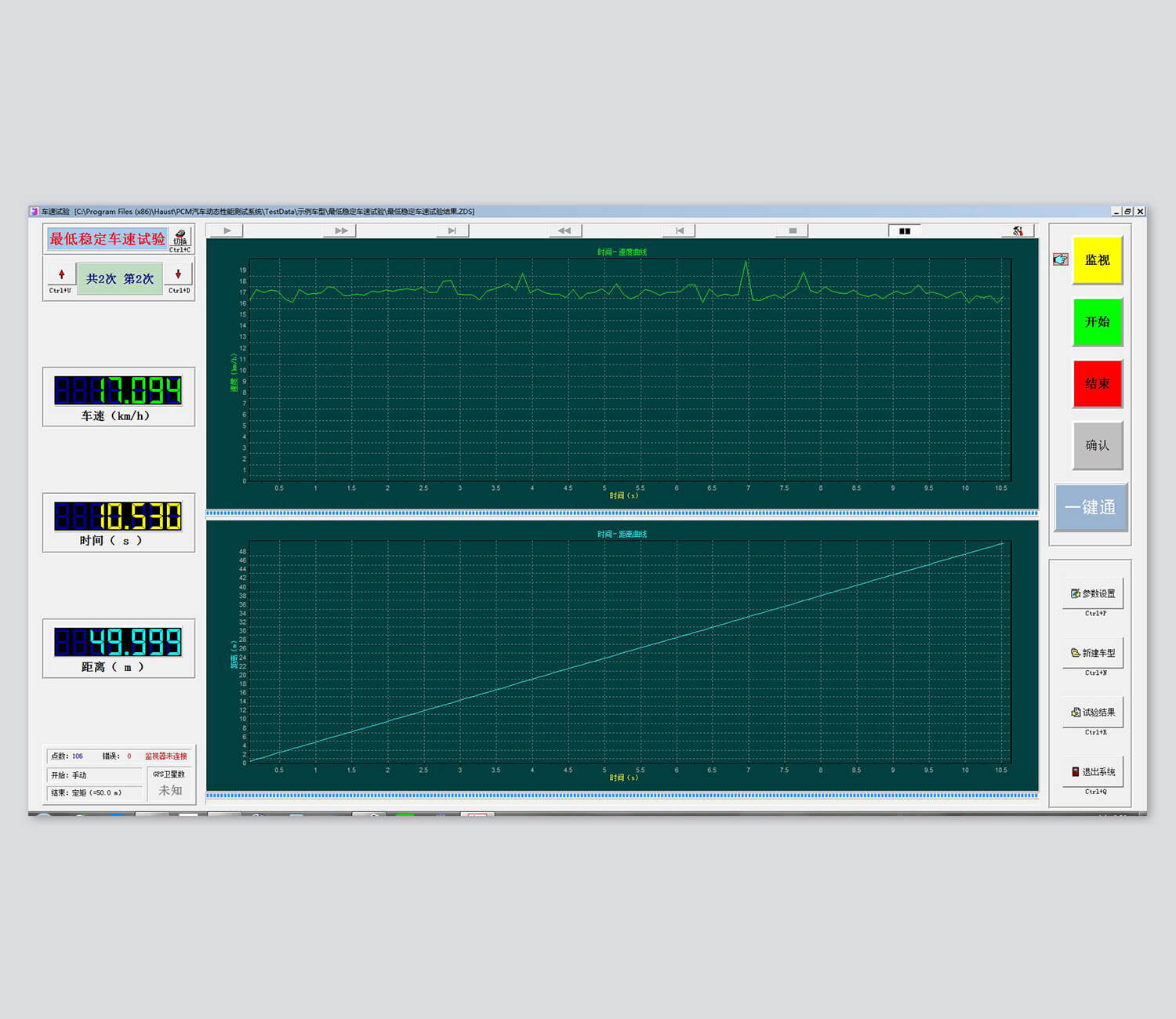Click the gray 确认 confirm button
The height and width of the screenshot is (1019, 1176).
(1097, 445)
